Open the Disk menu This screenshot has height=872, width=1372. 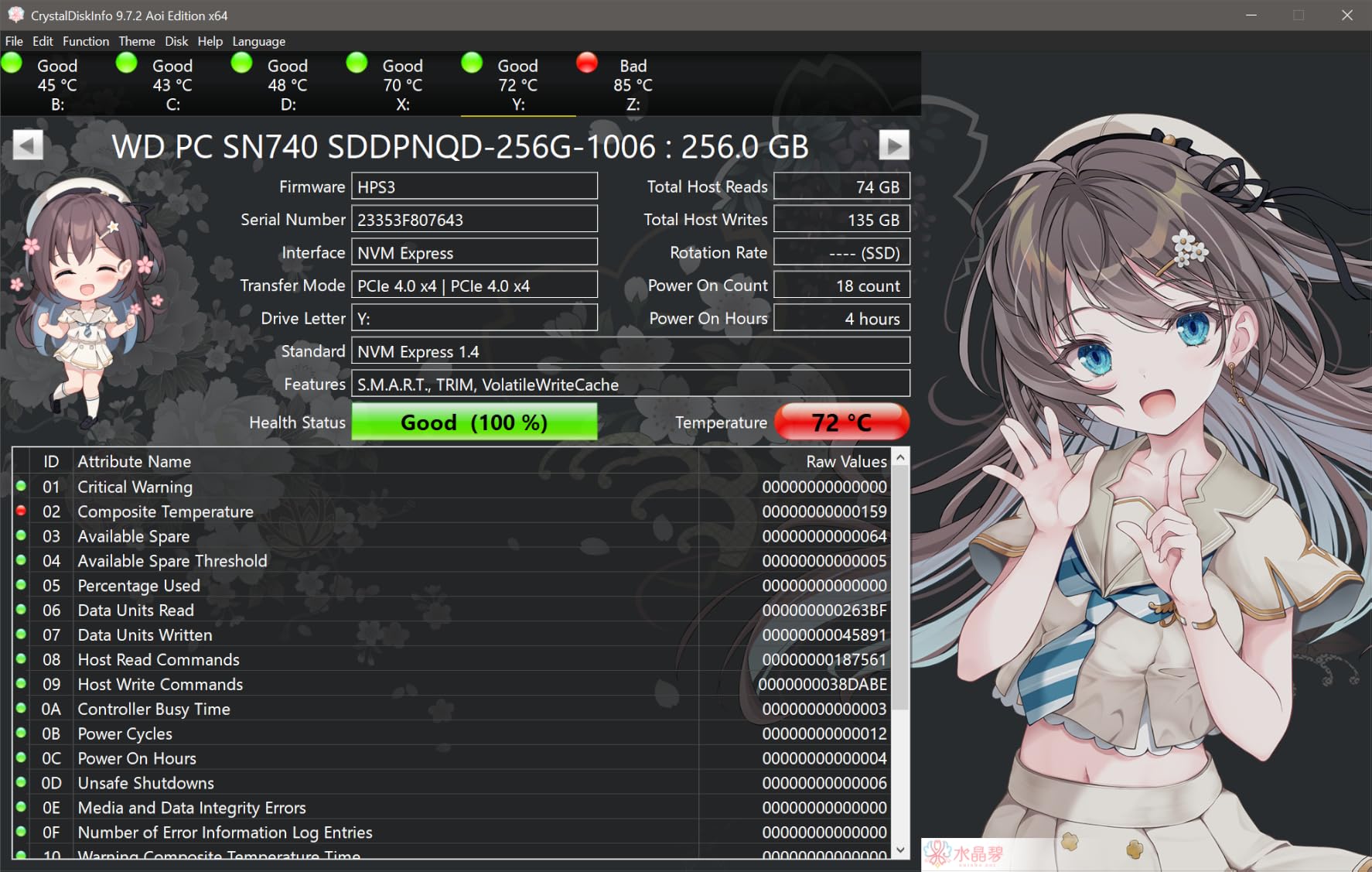pyautogui.click(x=176, y=41)
